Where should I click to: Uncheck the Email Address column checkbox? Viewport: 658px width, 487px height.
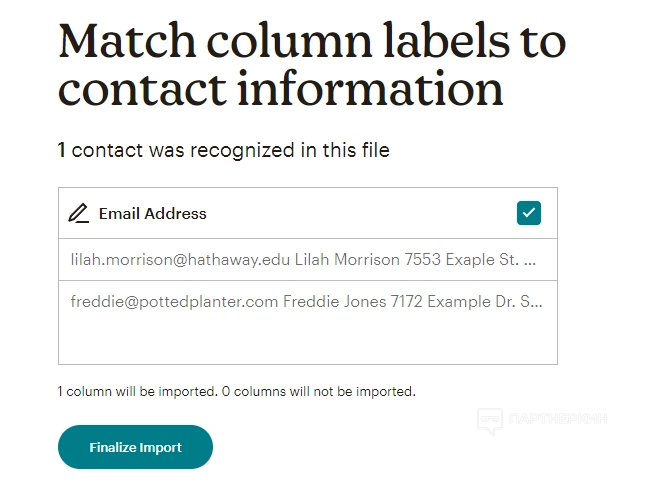(529, 213)
